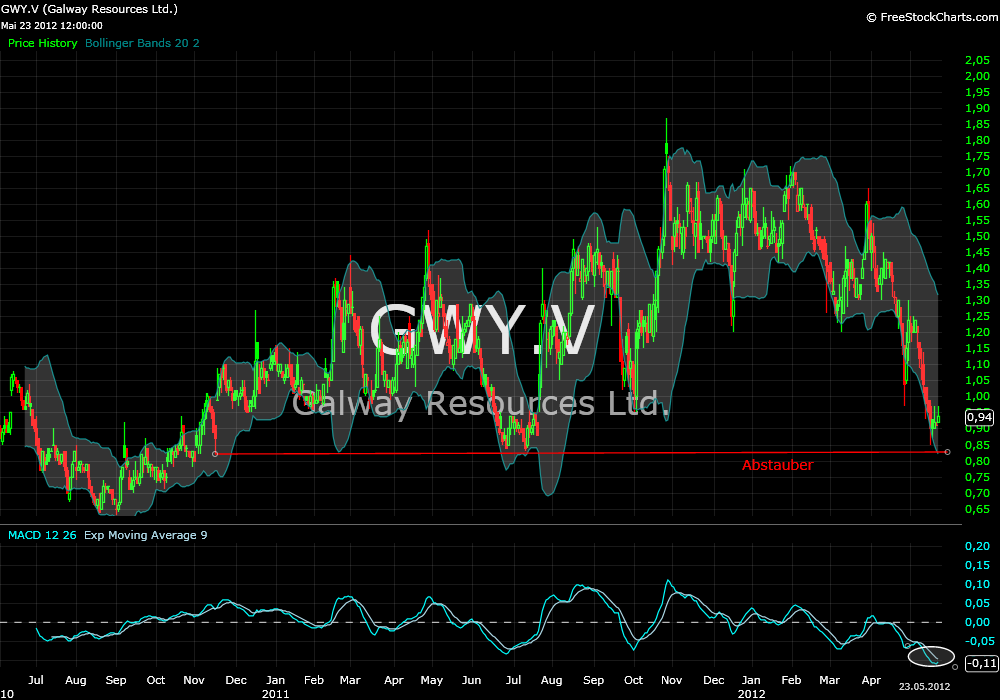
Task: Click the 0,65 price axis label
Action: coord(978,509)
